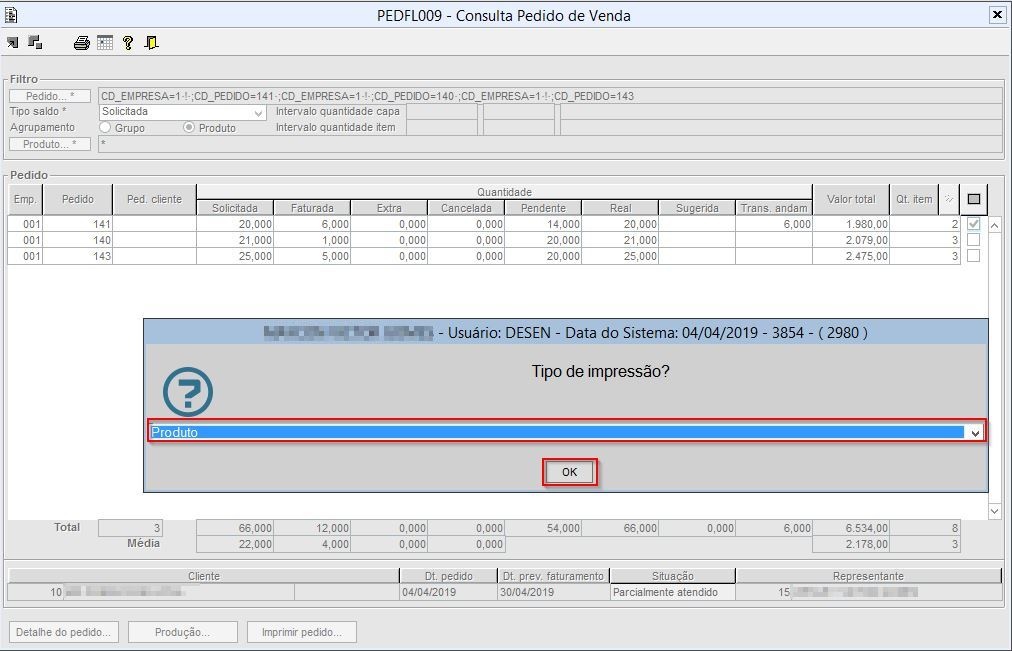The width and height of the screenshot is (1012, 651).
Task: Click the grid scrollbar down arrow
Action: click(995, 512)
